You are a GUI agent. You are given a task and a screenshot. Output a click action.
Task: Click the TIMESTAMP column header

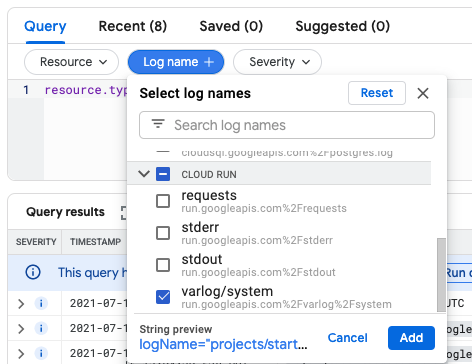(x=95, y=242)
